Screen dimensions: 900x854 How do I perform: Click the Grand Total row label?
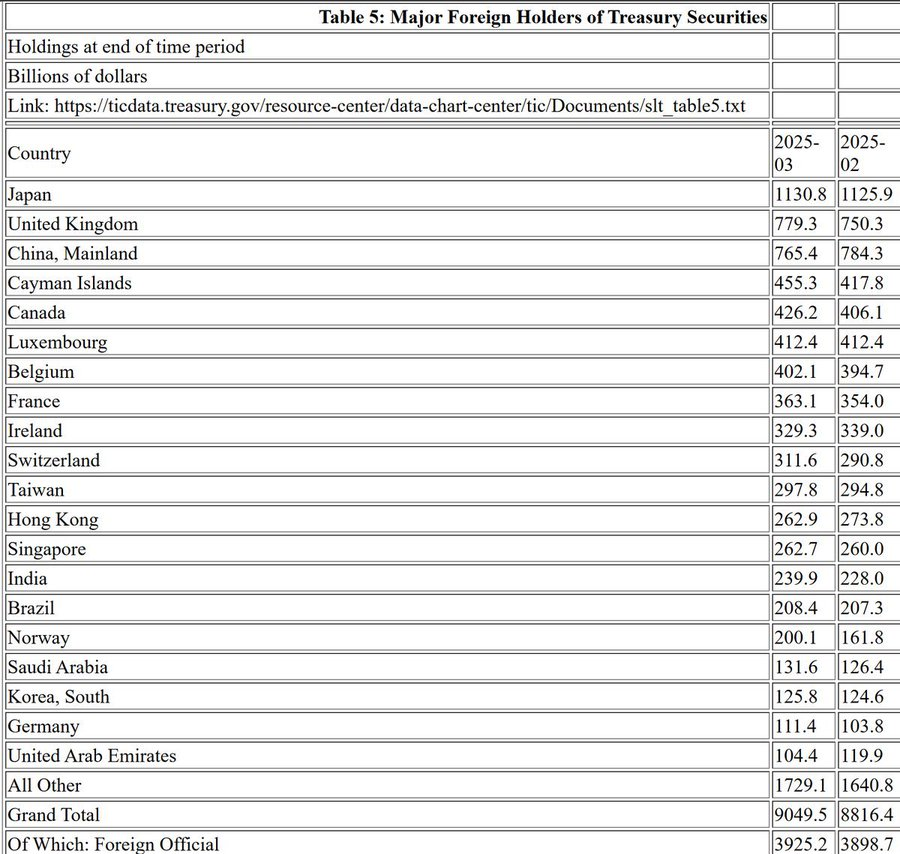(53, 814)
